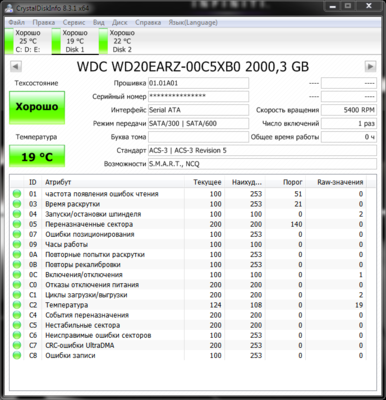Click the Прошивка field showing 01.01A01
Screen dimensions: 386x400
[198, 83]
